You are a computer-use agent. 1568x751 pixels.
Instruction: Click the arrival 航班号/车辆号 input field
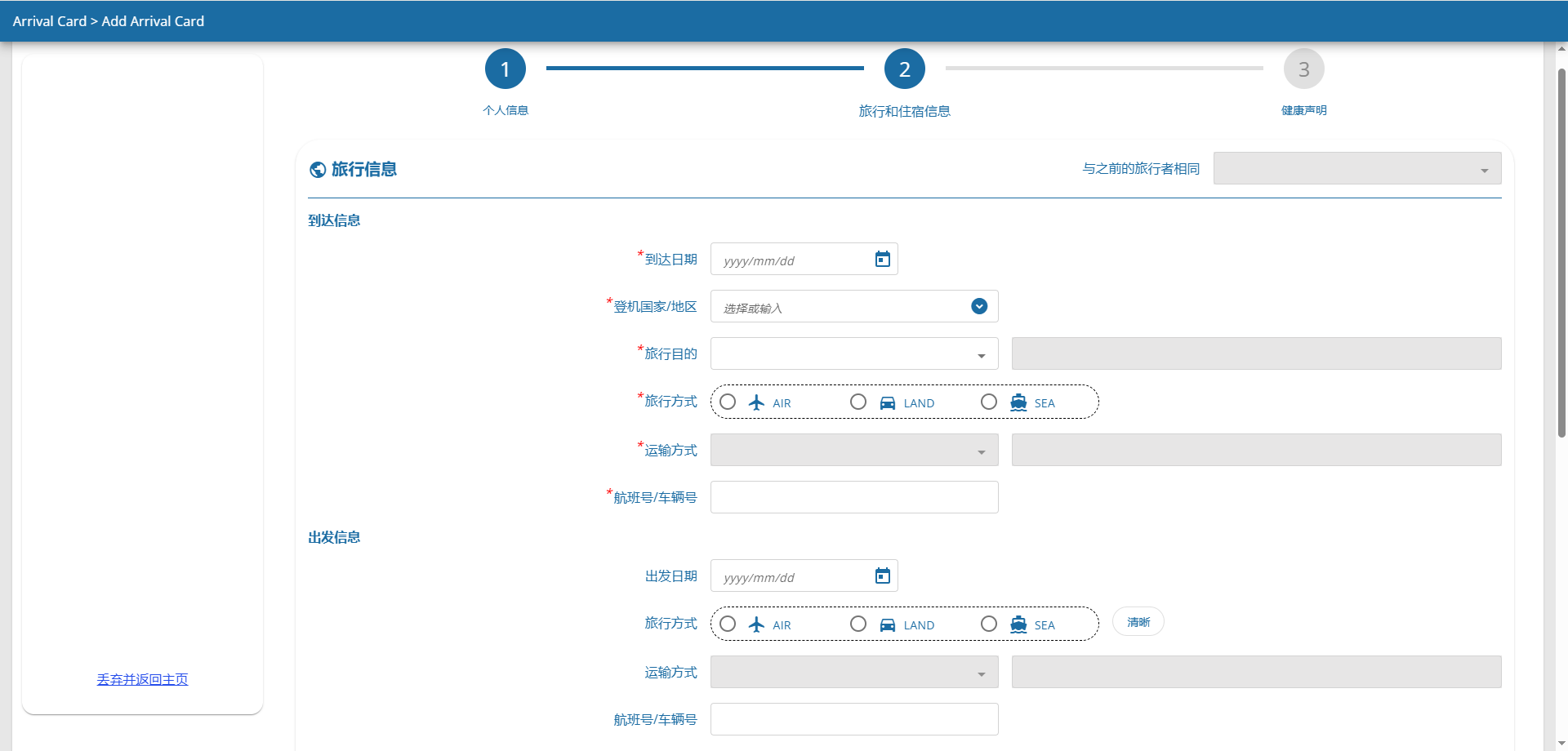pyautogui.click(x=853, y=497)
